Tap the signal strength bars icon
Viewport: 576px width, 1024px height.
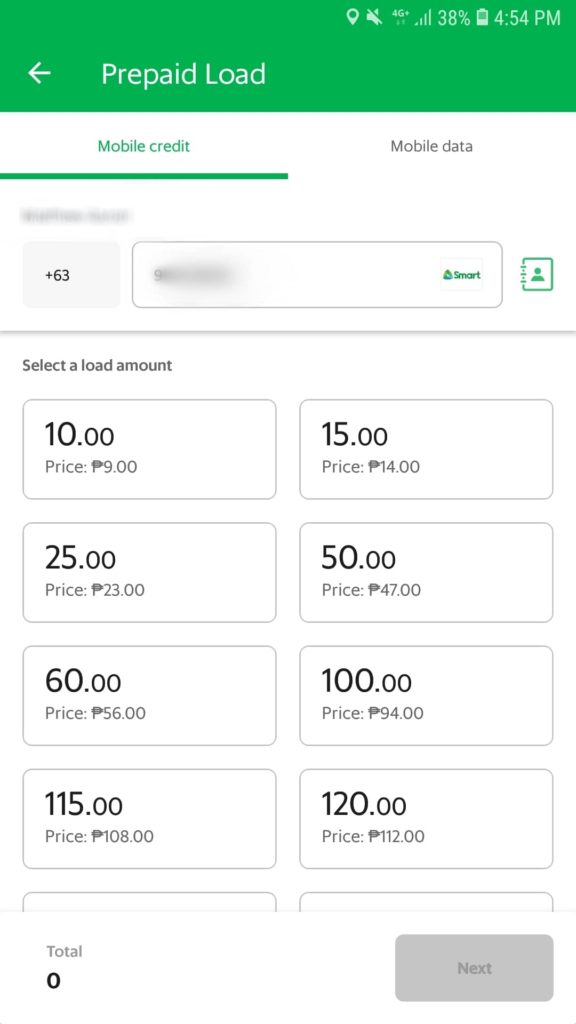pos(423,18)
